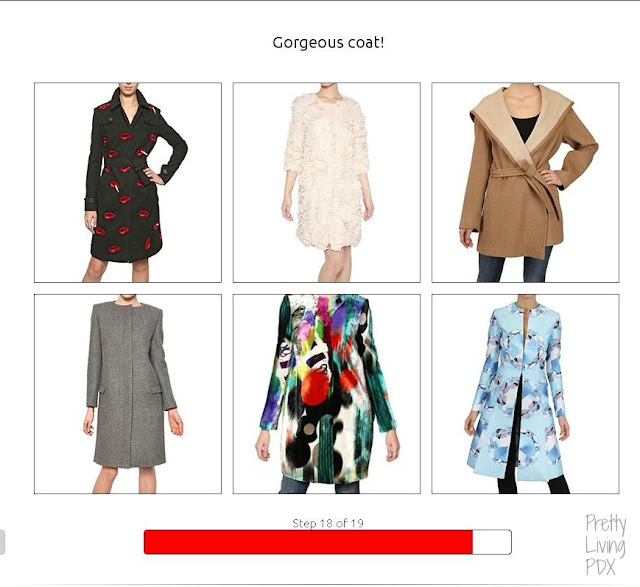Click the white unfilled end of progress bar

coord(491,542)
